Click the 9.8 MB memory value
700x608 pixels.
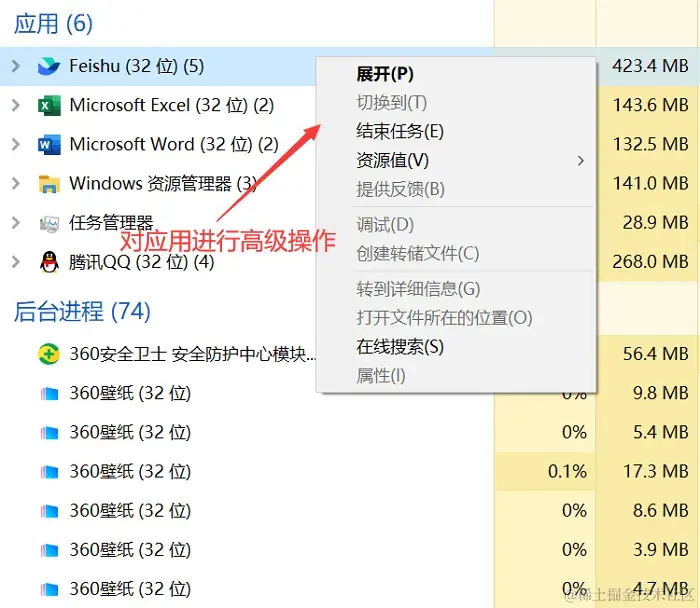(x=661, y=393)
